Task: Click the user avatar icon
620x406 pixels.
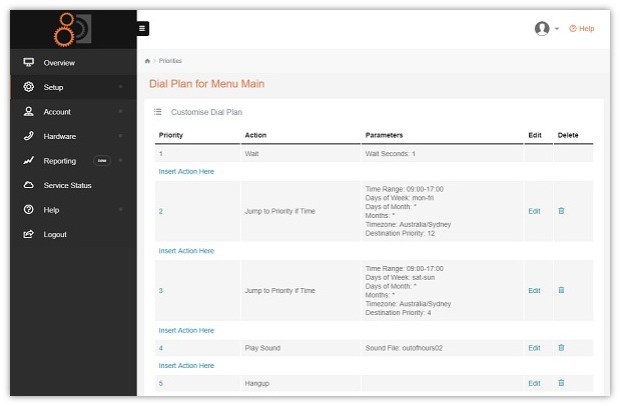Action: [x=542, y=29]
